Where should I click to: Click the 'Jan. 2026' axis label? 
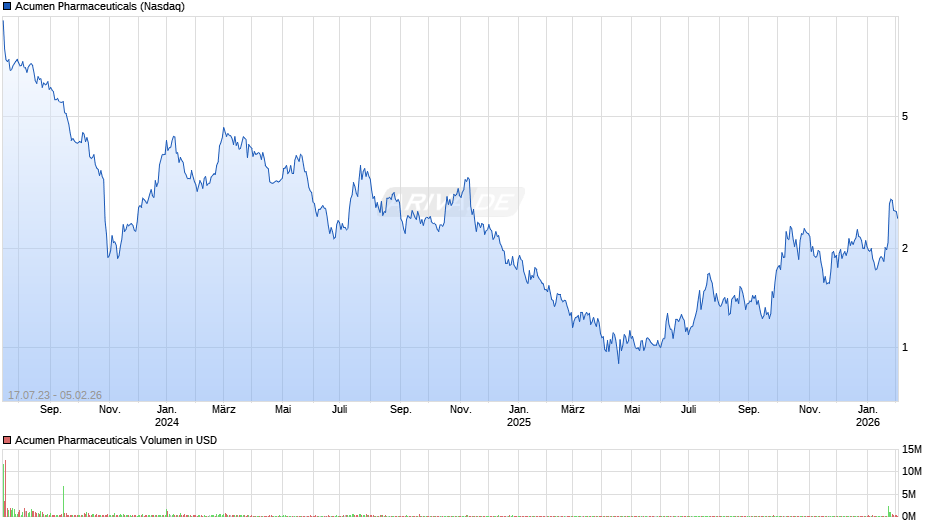click(867, 416)
